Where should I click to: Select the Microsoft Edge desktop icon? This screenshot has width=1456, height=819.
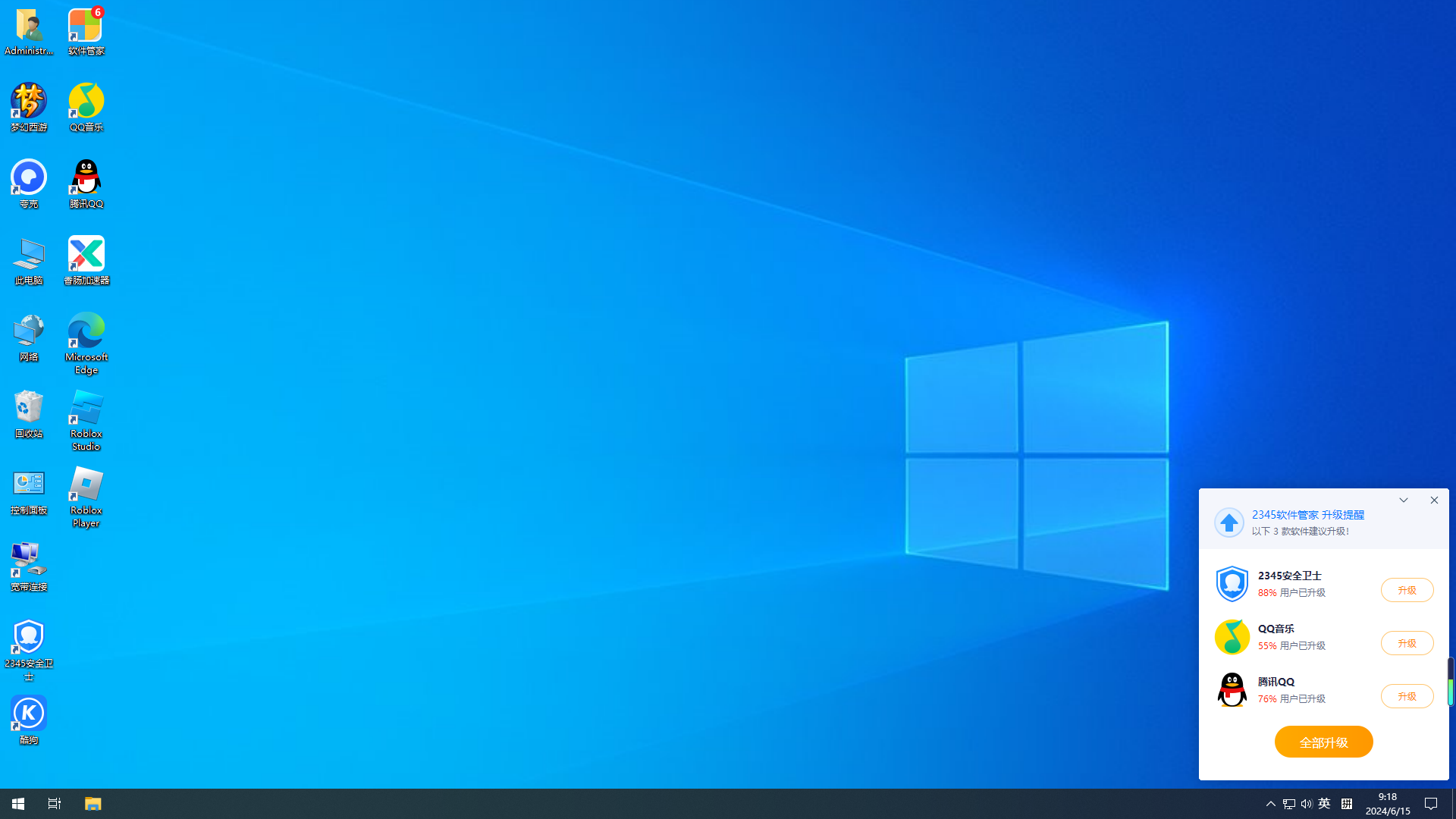click(86, 343)
